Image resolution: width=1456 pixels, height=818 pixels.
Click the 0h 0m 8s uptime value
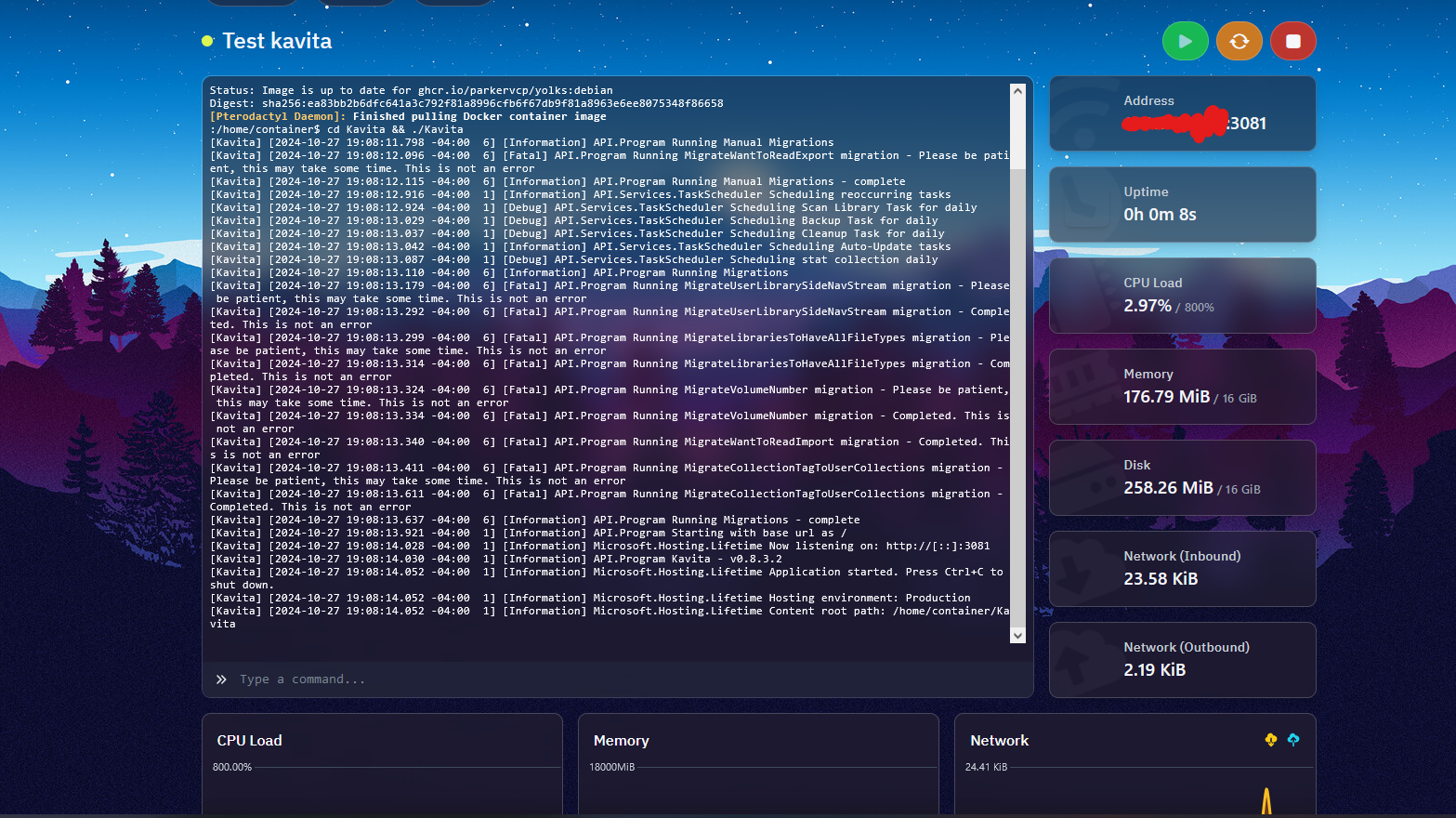1160,215
